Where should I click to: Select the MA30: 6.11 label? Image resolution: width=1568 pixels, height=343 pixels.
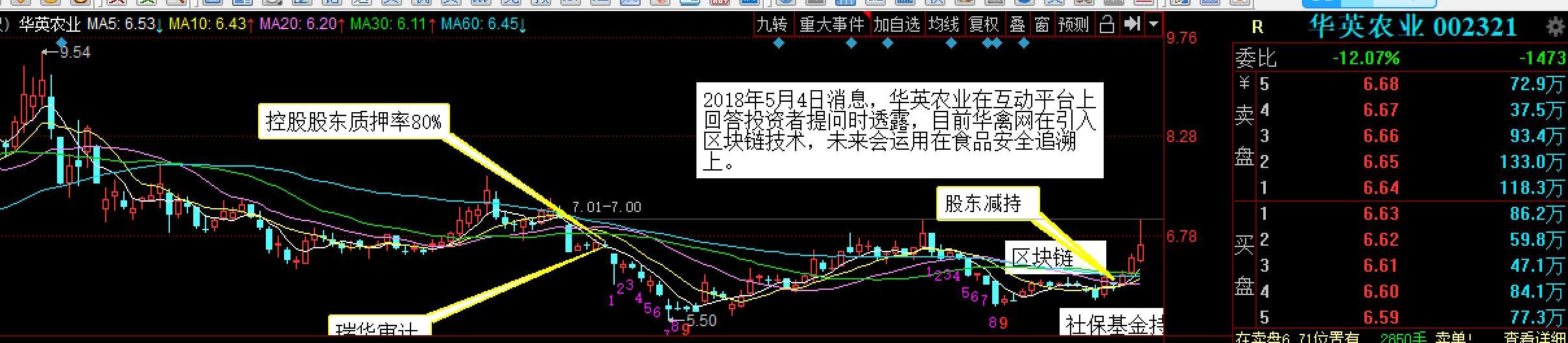[x=392, y=25]
